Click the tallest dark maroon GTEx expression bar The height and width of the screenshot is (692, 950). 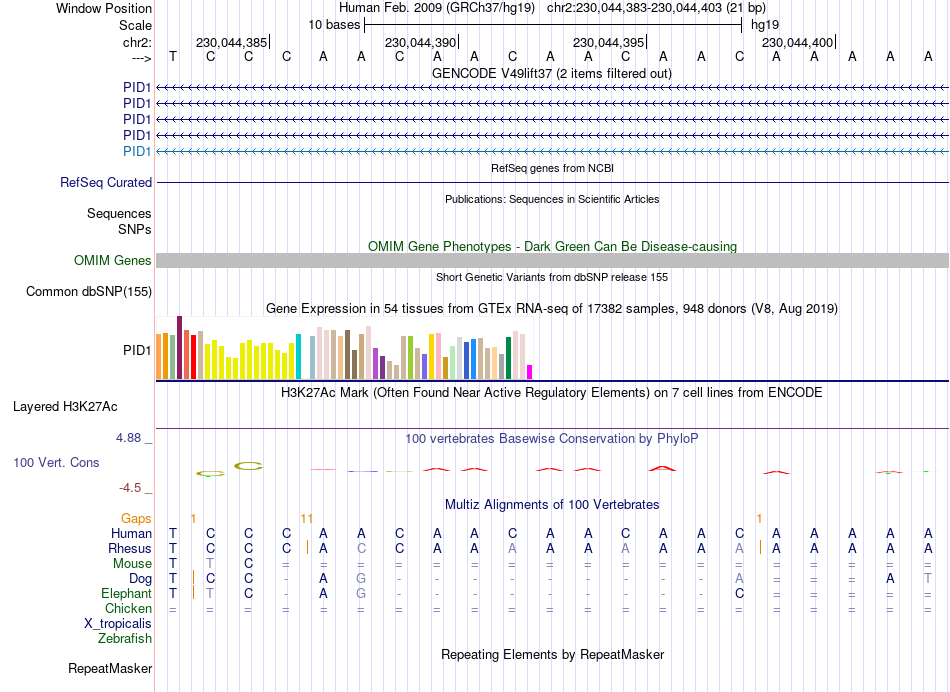179,347
